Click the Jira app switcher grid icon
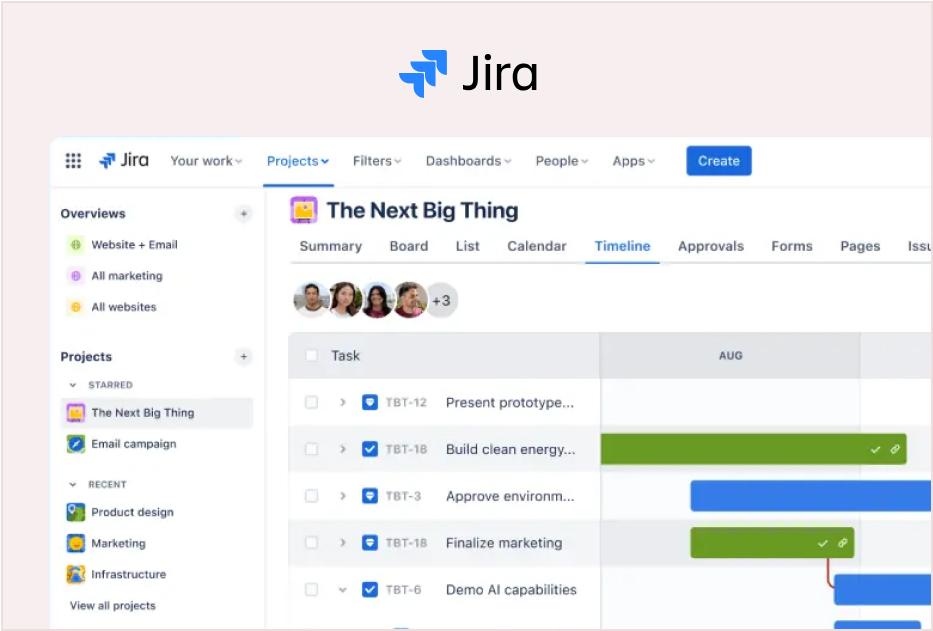This screenshot has width=933, height=631. click(x=73, y=160)
